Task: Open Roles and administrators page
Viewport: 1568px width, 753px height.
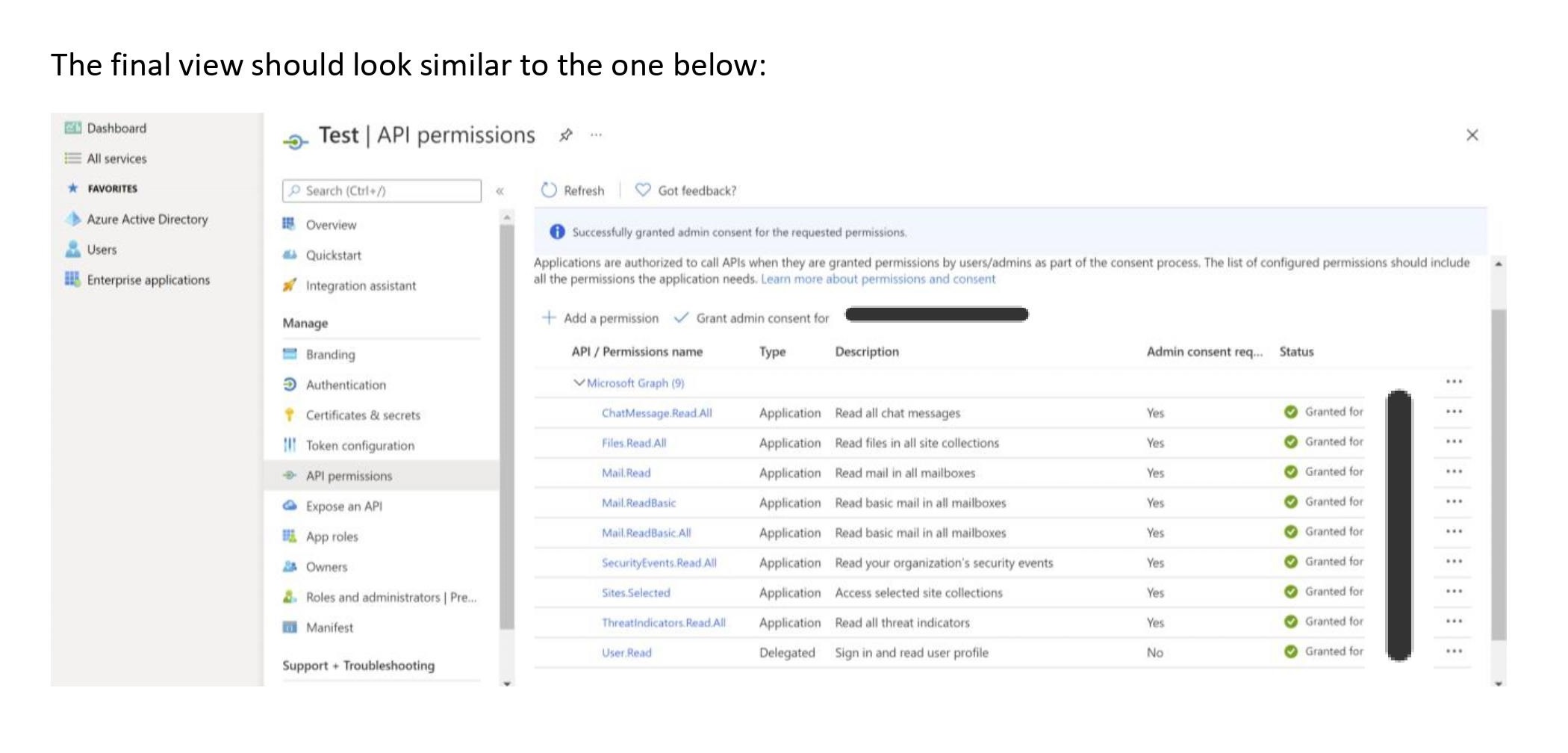Action: [391, 597]
